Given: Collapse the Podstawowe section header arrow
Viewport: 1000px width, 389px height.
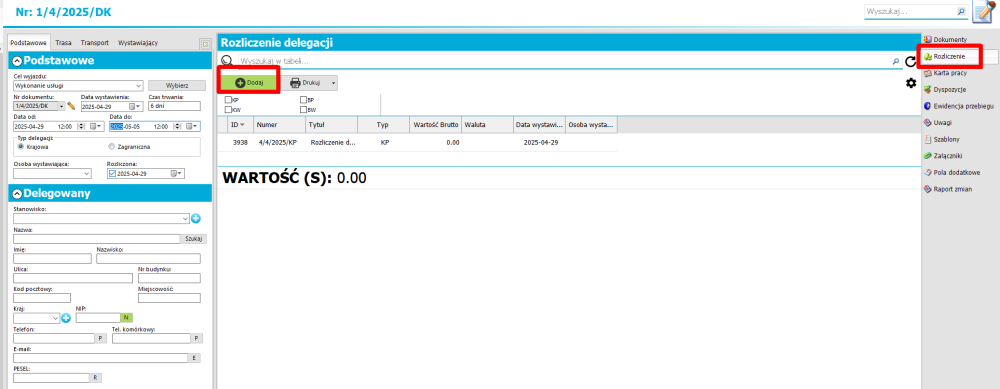Looking at the screenshot, I should pos(17,61).
